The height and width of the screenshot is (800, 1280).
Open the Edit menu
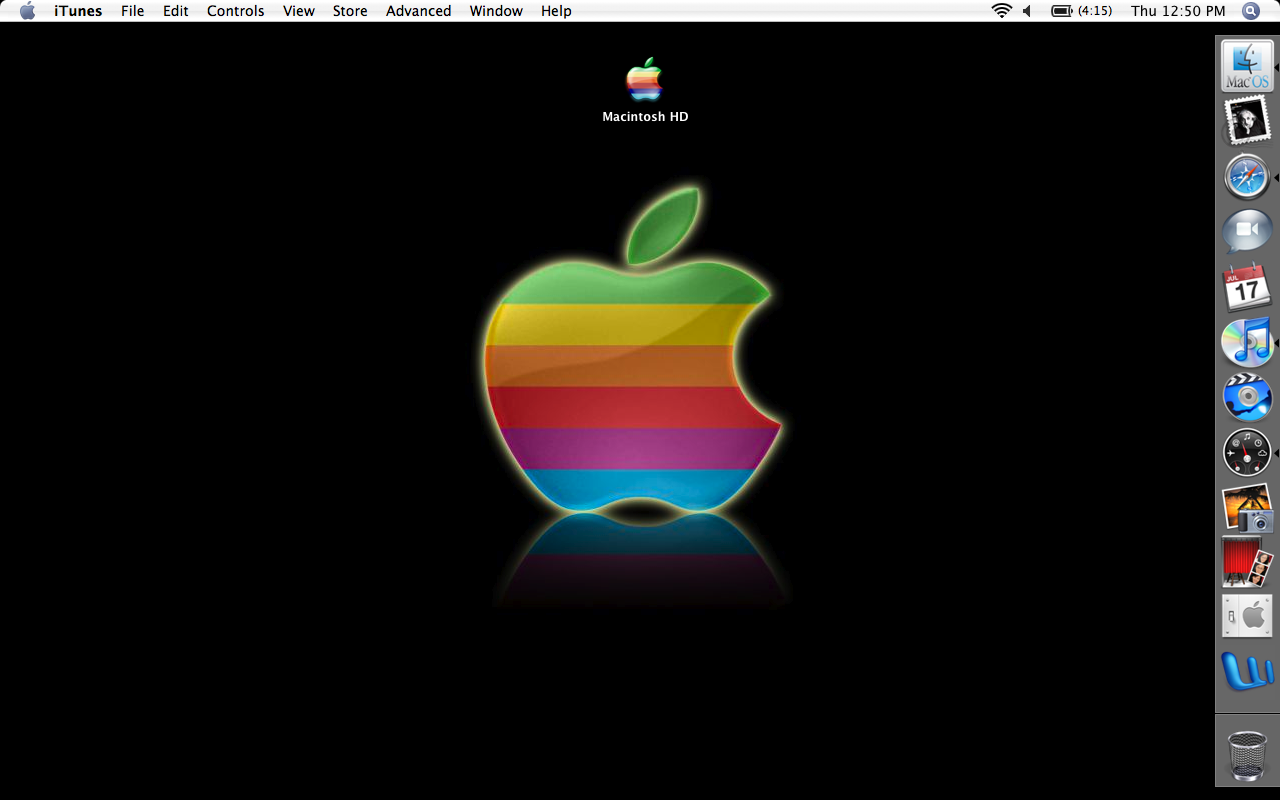point(176,11)
